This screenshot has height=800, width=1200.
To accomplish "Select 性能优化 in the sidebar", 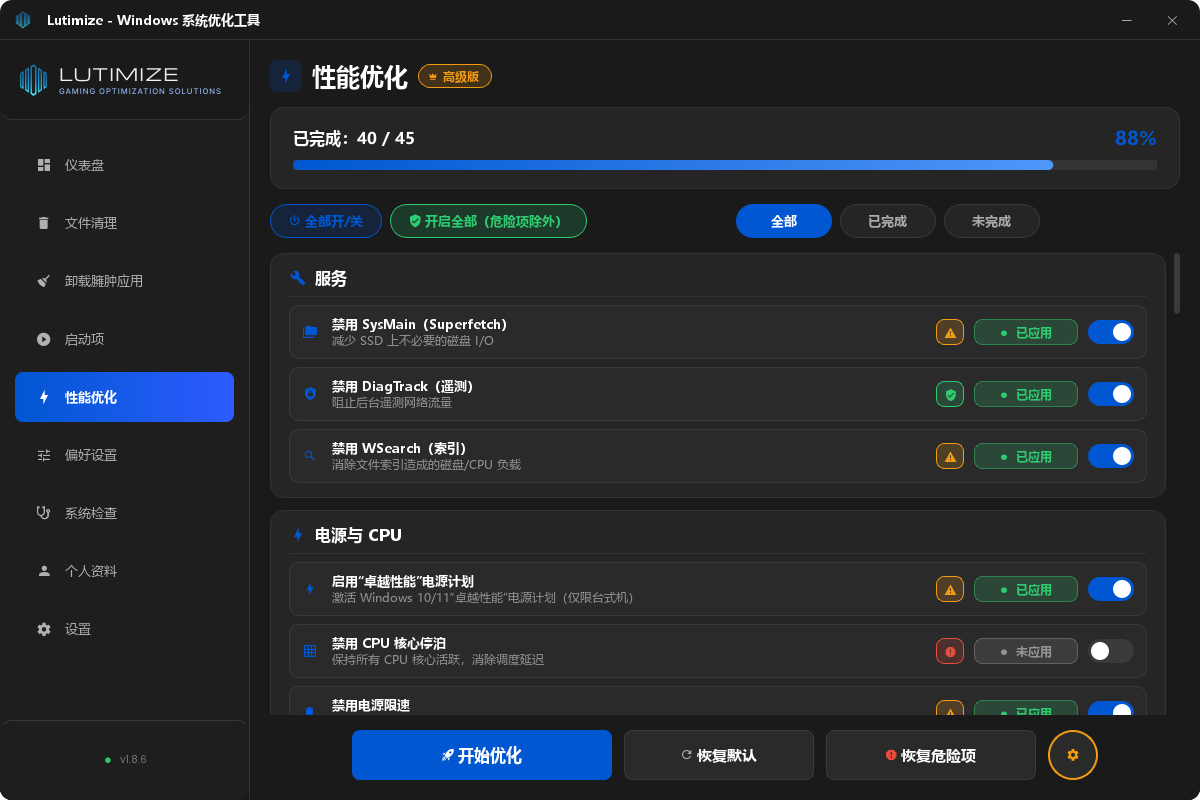I will pos(124,397).
